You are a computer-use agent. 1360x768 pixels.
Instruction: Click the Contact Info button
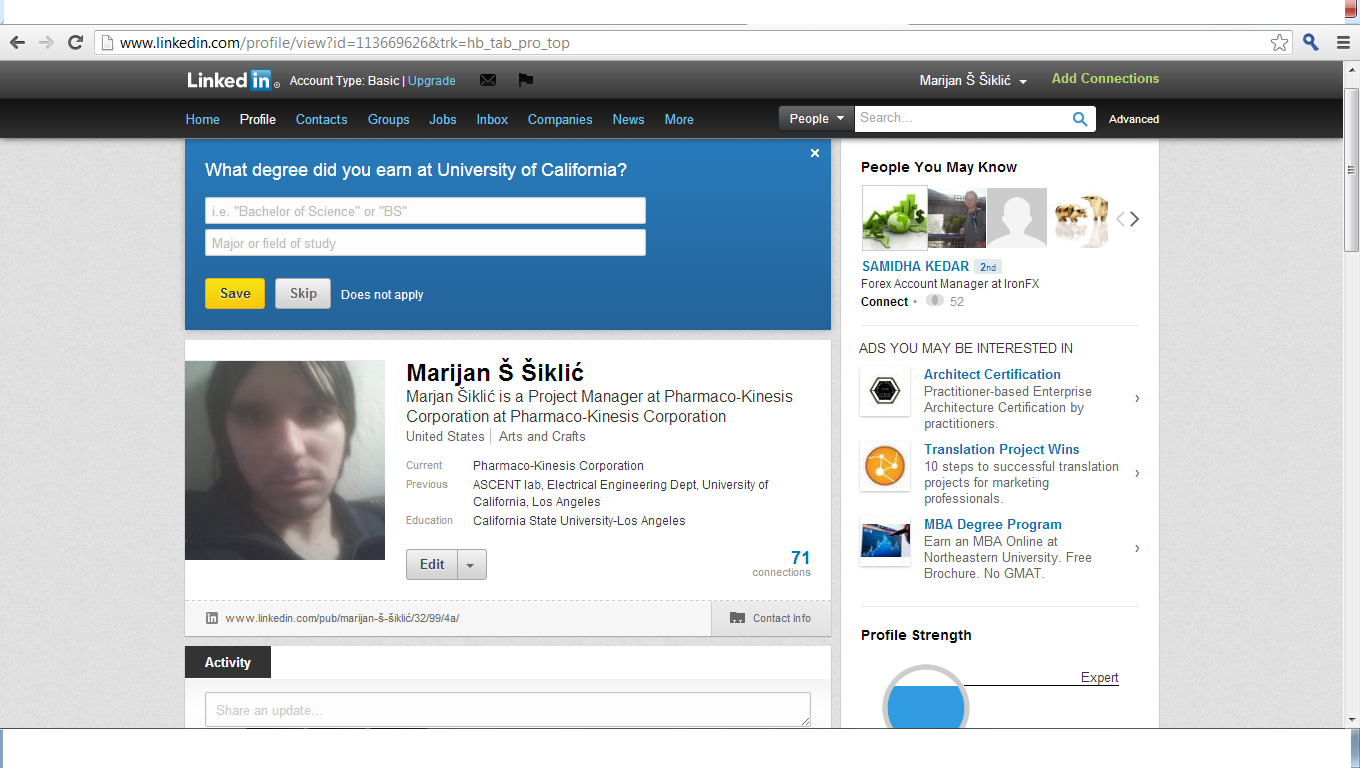tap(771, 618)
